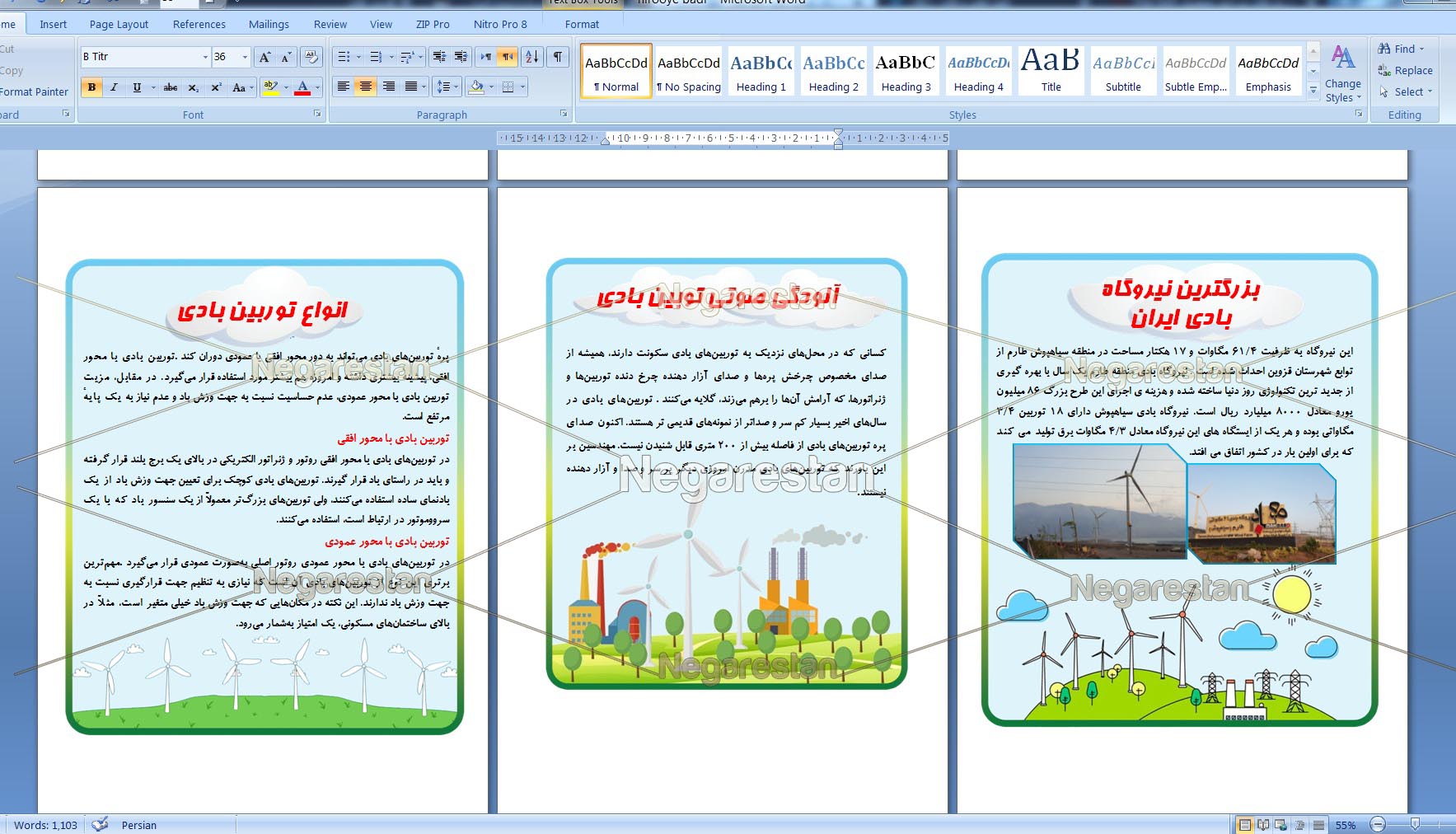Click the 55% zoom level
This screenshot has width=1456, height=834.
pos(1346,825)
